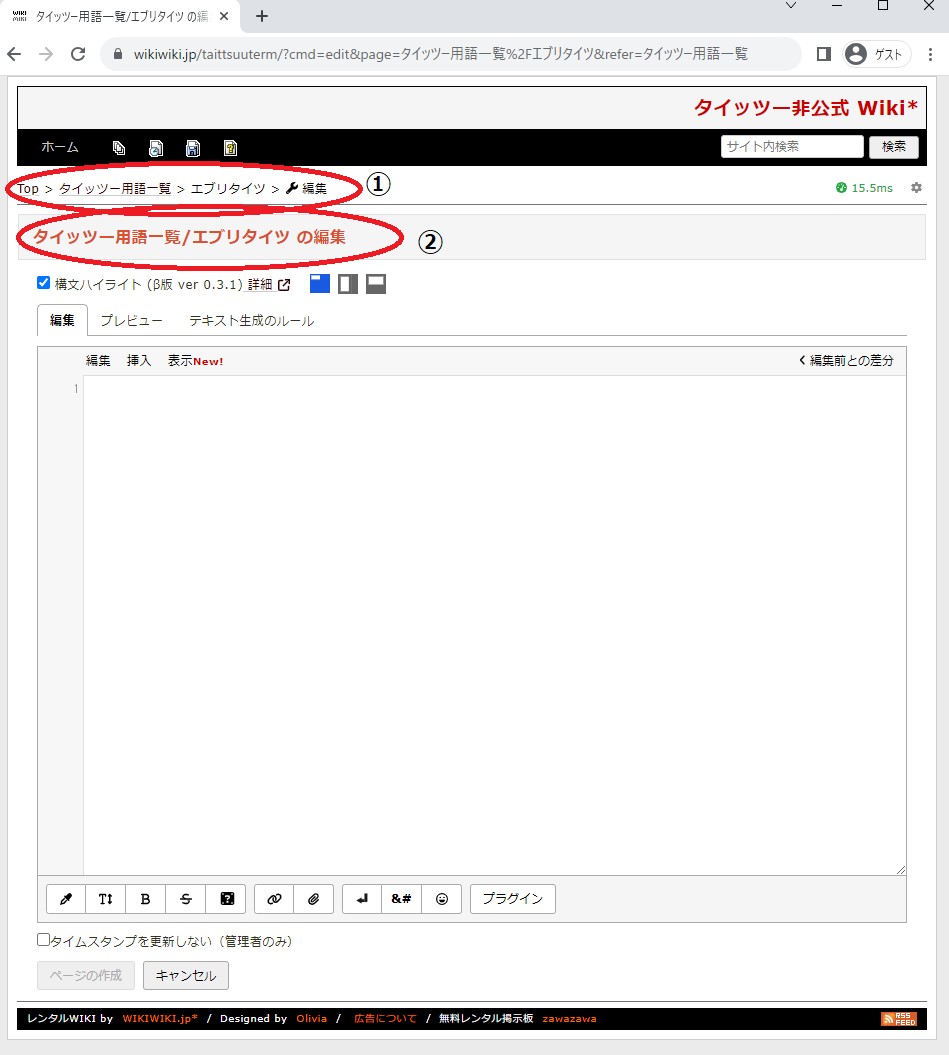Open the emoji smiley picker

(442, 899)
